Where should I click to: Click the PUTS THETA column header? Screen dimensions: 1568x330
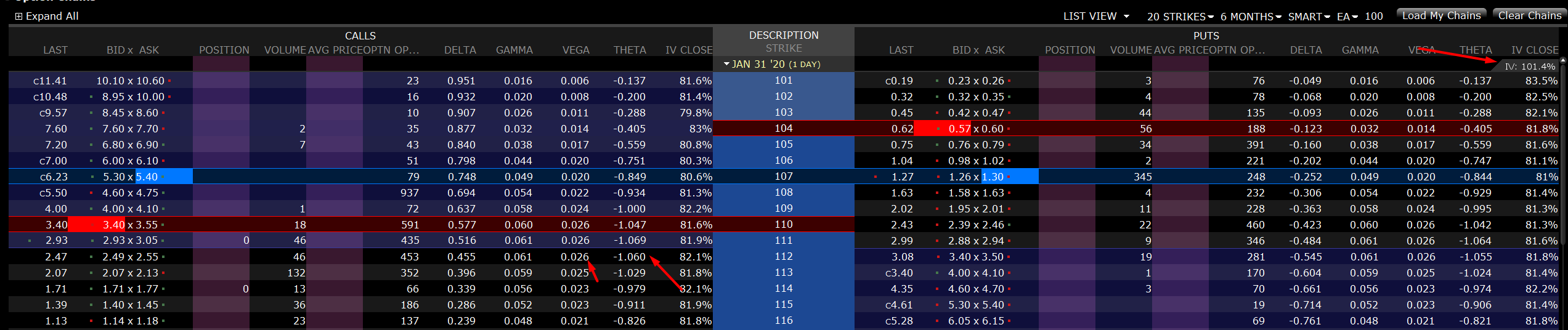point(1476,50)
